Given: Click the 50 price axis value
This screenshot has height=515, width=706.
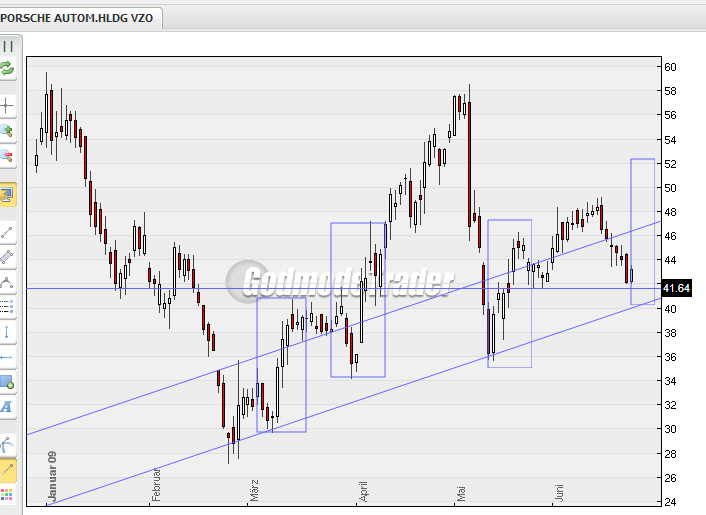Looking at the screenshot, I should [670, 188].
